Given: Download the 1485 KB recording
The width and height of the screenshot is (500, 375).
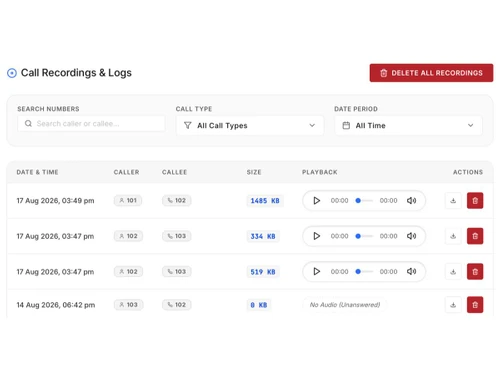Looking at the screenshot, I should pos(453,201).
